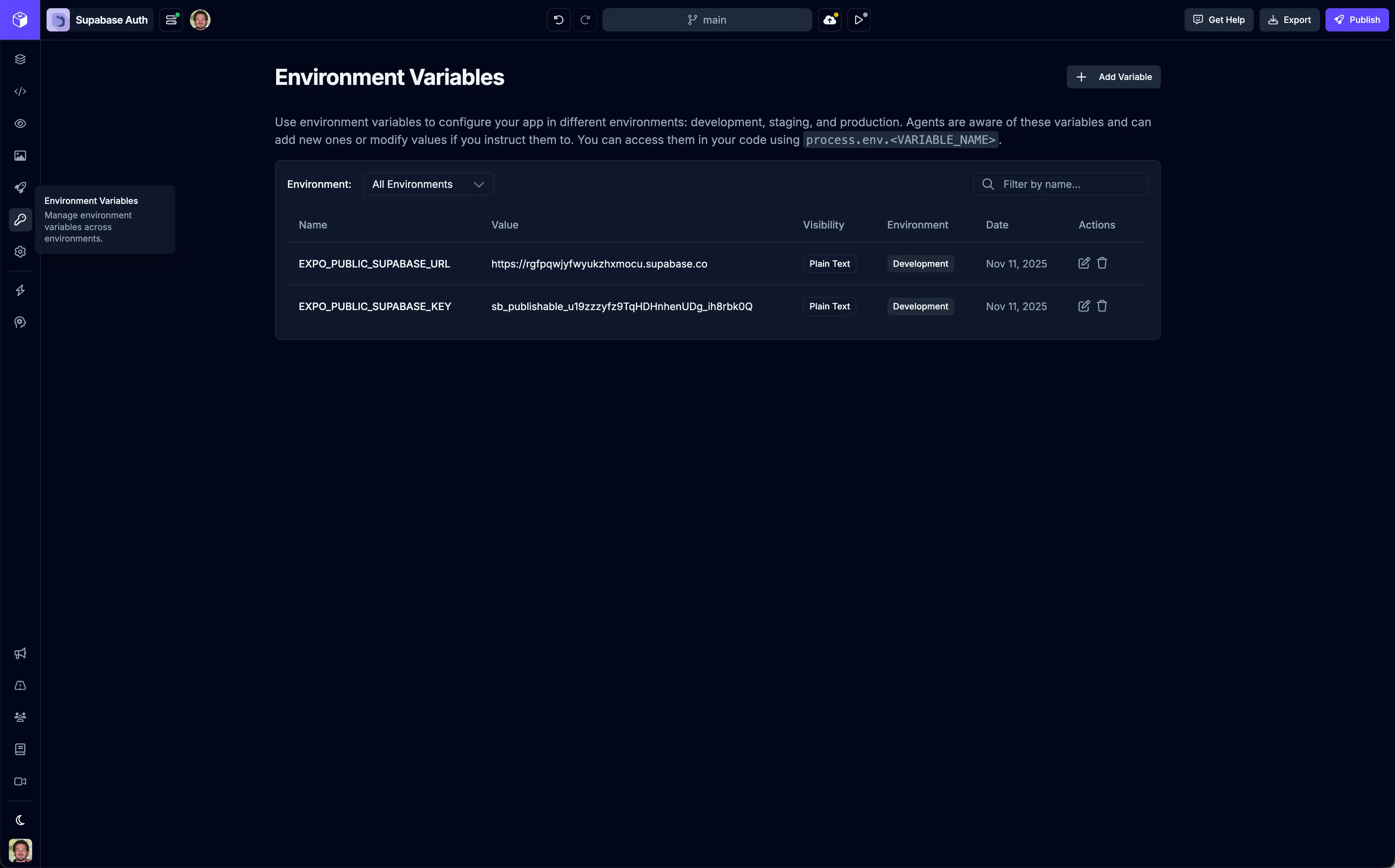This screenshot has height=868, width=1395.
Task: Expand the project switcher next to Supabase Auth
Action: coord(171,19)
